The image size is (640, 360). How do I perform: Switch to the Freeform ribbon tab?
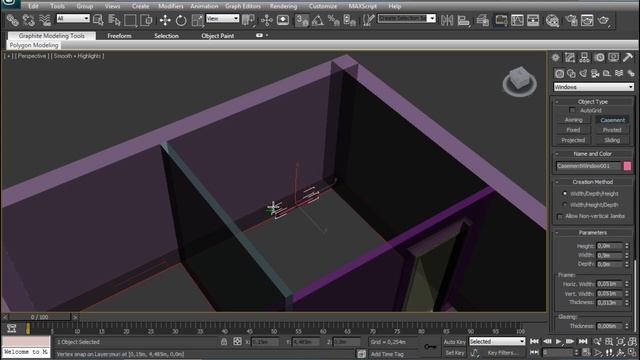coord(119,36)
